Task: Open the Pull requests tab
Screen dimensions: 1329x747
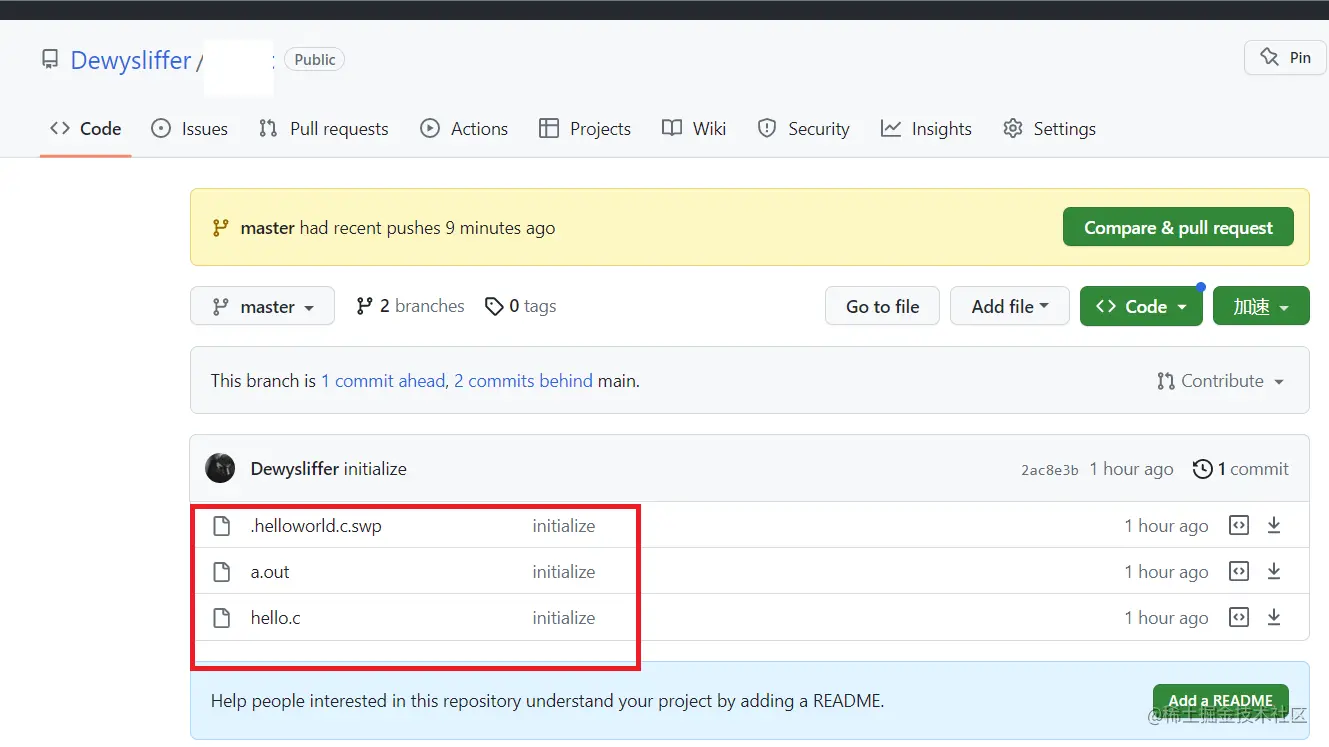Action: pos(323,129)
